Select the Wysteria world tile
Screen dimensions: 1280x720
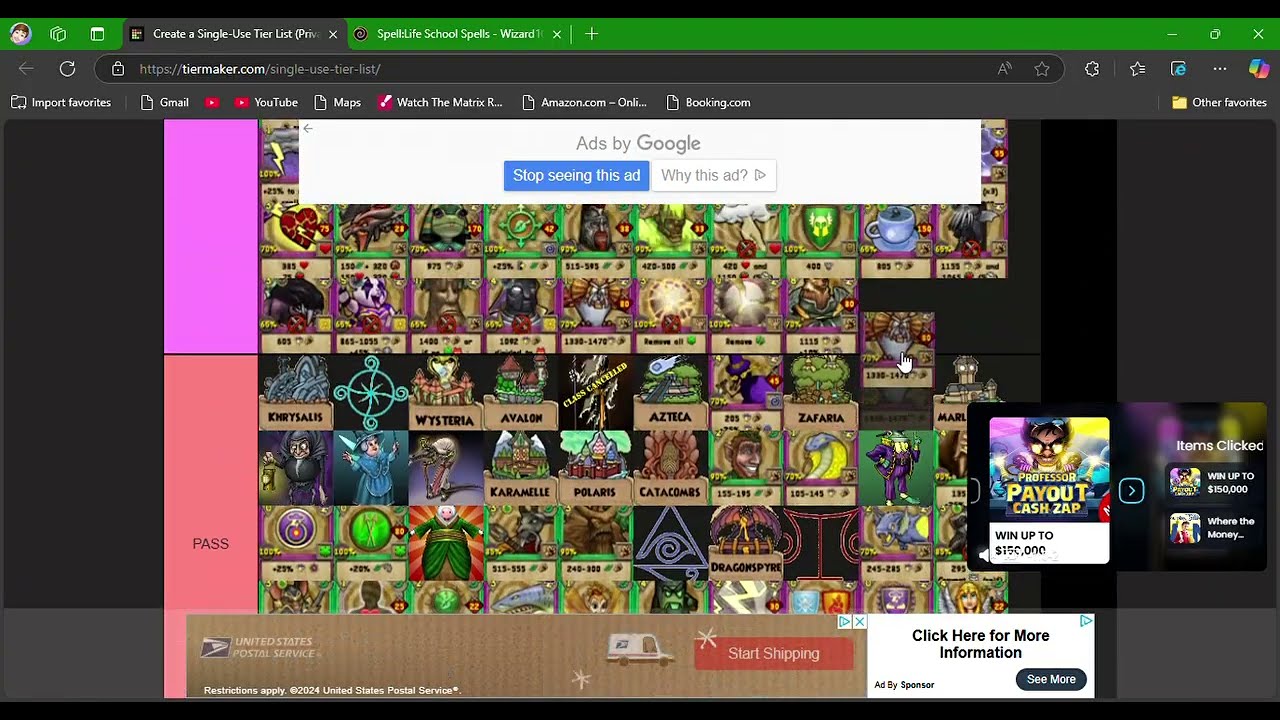446,392
